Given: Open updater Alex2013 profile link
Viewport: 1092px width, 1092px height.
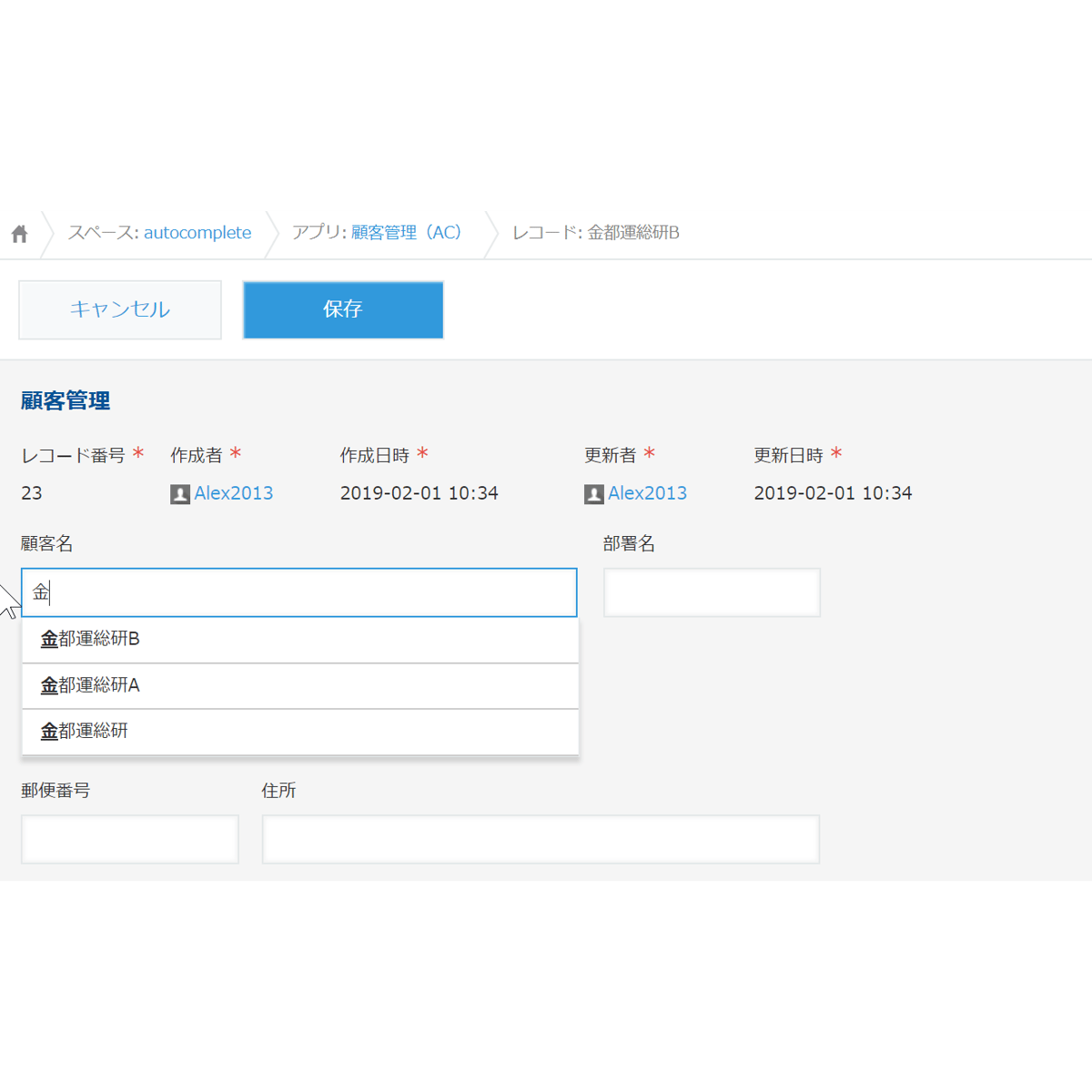Looking at the screenshot, I should pos(648,493).
